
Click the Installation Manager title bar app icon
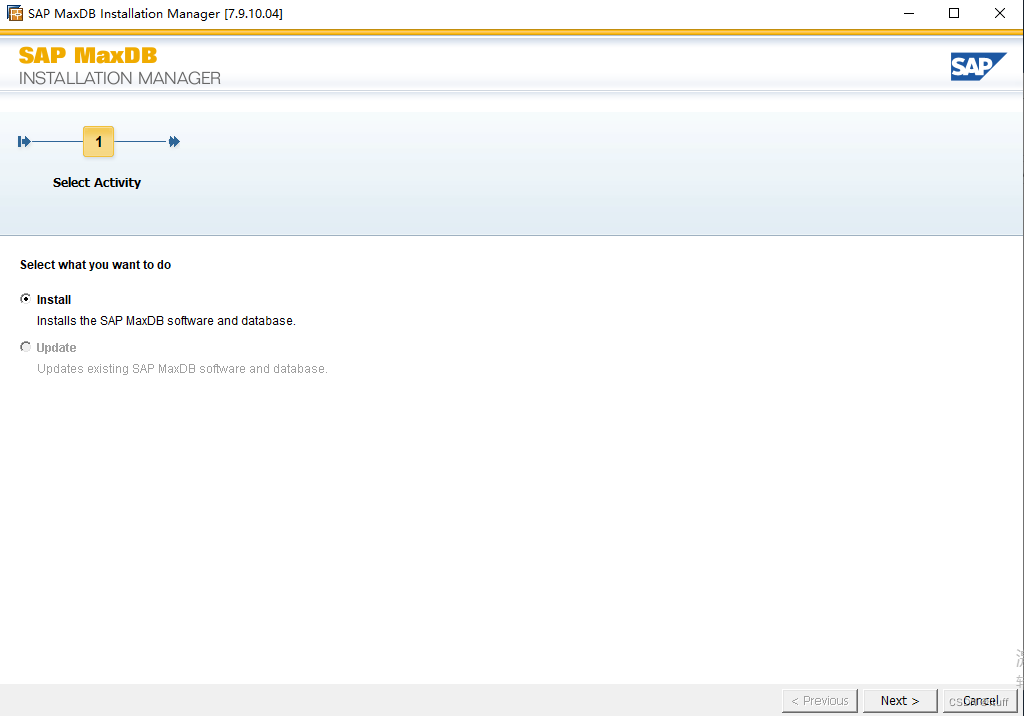pyautogui.click(x=14, y=13)
